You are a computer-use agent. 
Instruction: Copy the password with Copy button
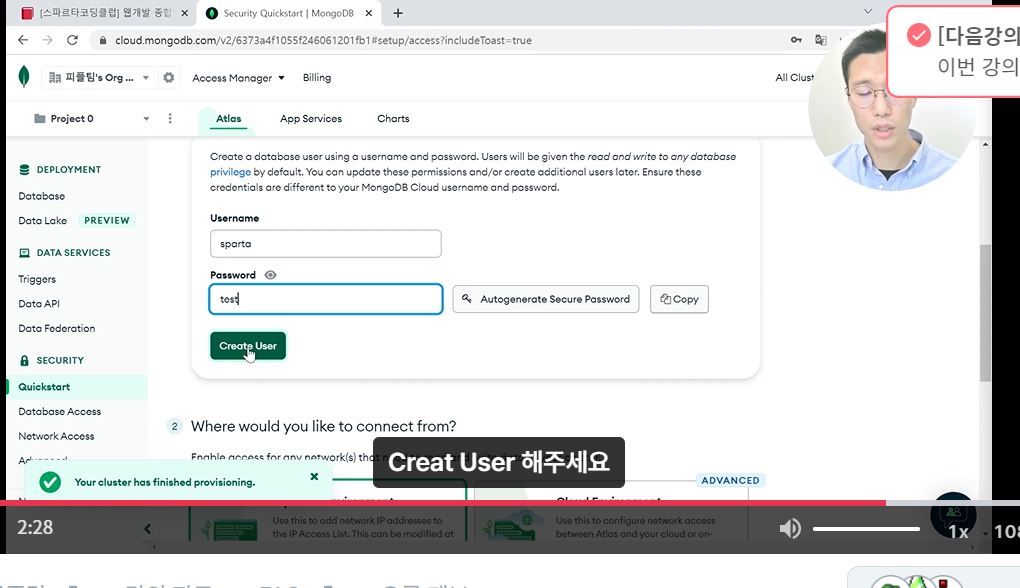679,299
